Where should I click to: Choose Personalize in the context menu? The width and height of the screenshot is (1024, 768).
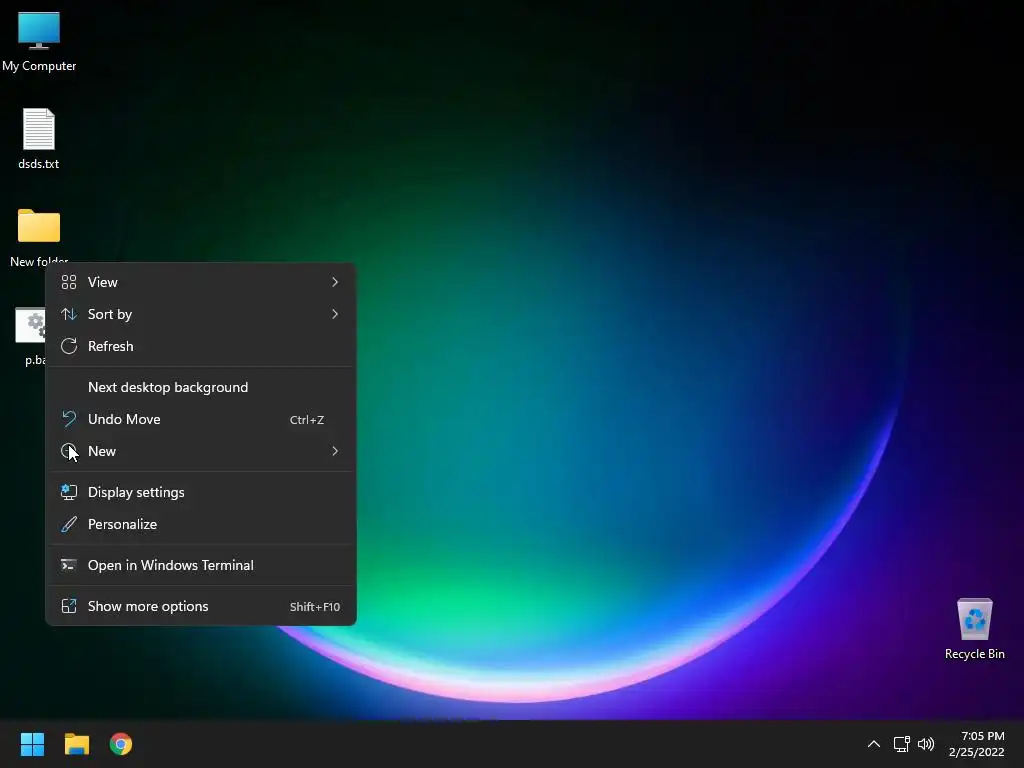click(200, 524)
